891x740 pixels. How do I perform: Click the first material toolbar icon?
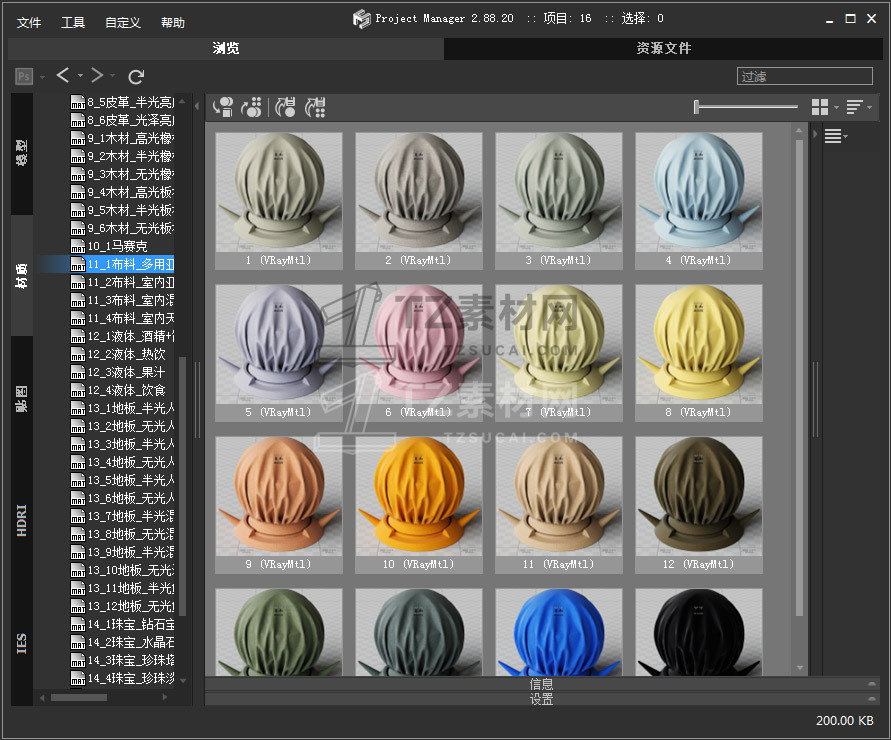click(223, 107)
